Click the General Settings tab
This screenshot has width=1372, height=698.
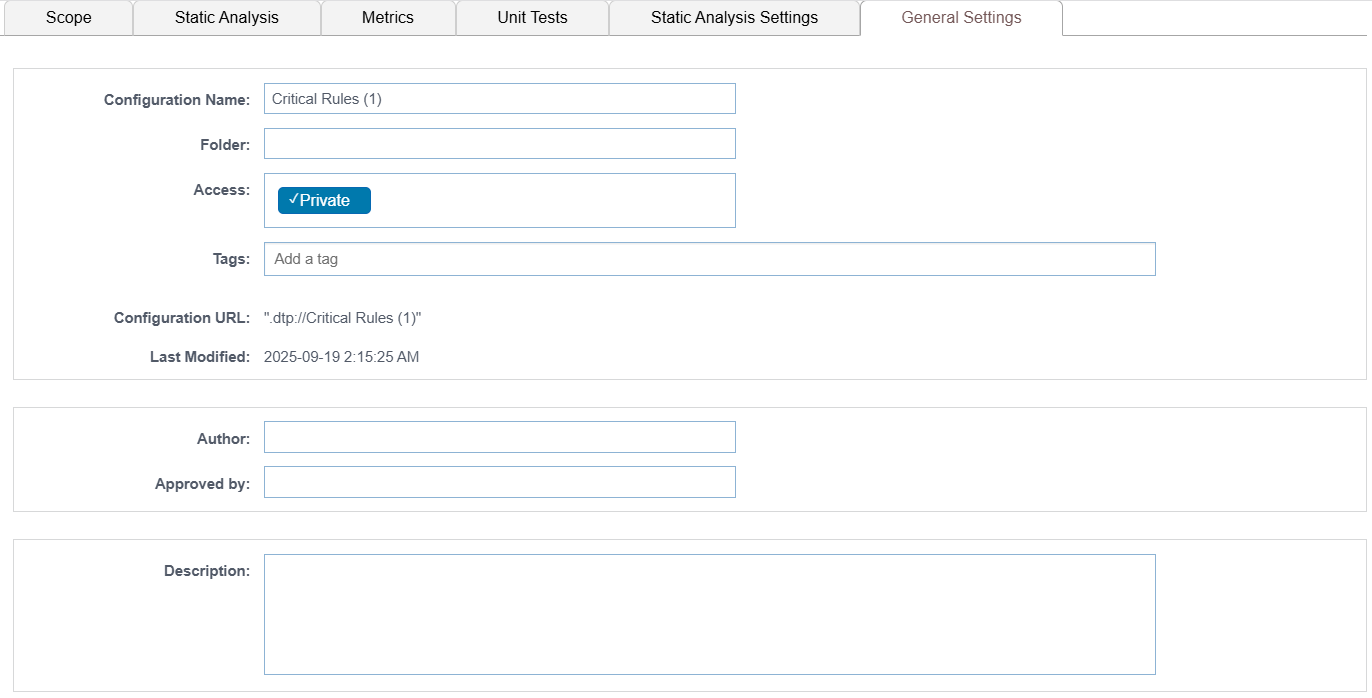click(x=961, y=18)
